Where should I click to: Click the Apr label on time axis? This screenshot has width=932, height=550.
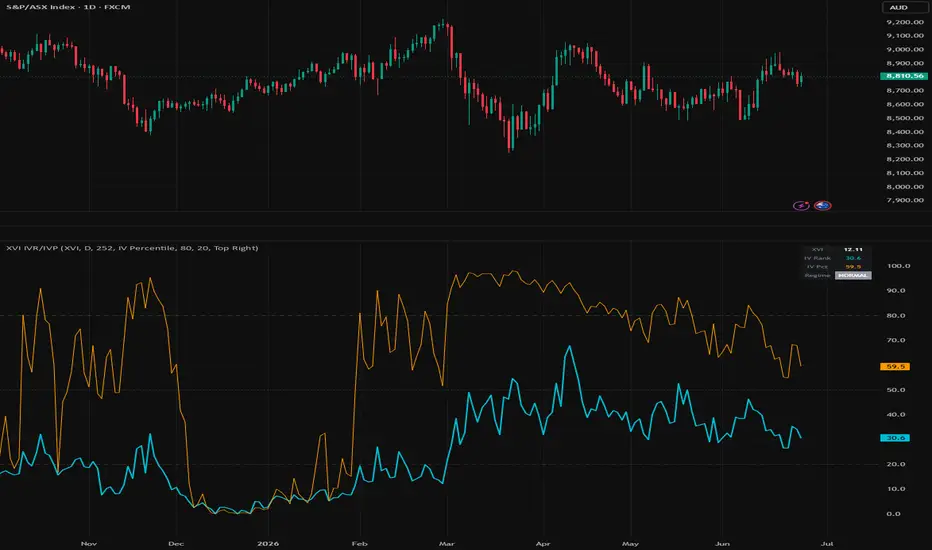[x=543, y=543]
